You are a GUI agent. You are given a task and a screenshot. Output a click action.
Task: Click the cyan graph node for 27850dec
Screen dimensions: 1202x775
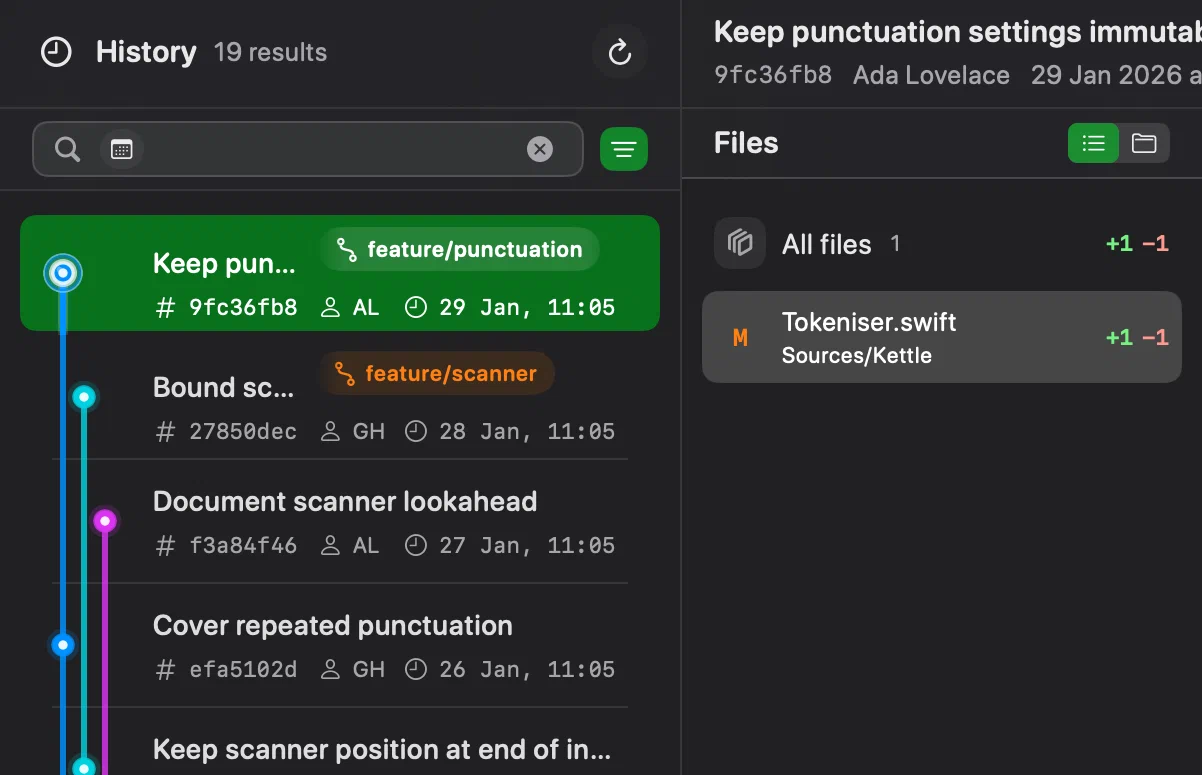(x=84, y=397)
